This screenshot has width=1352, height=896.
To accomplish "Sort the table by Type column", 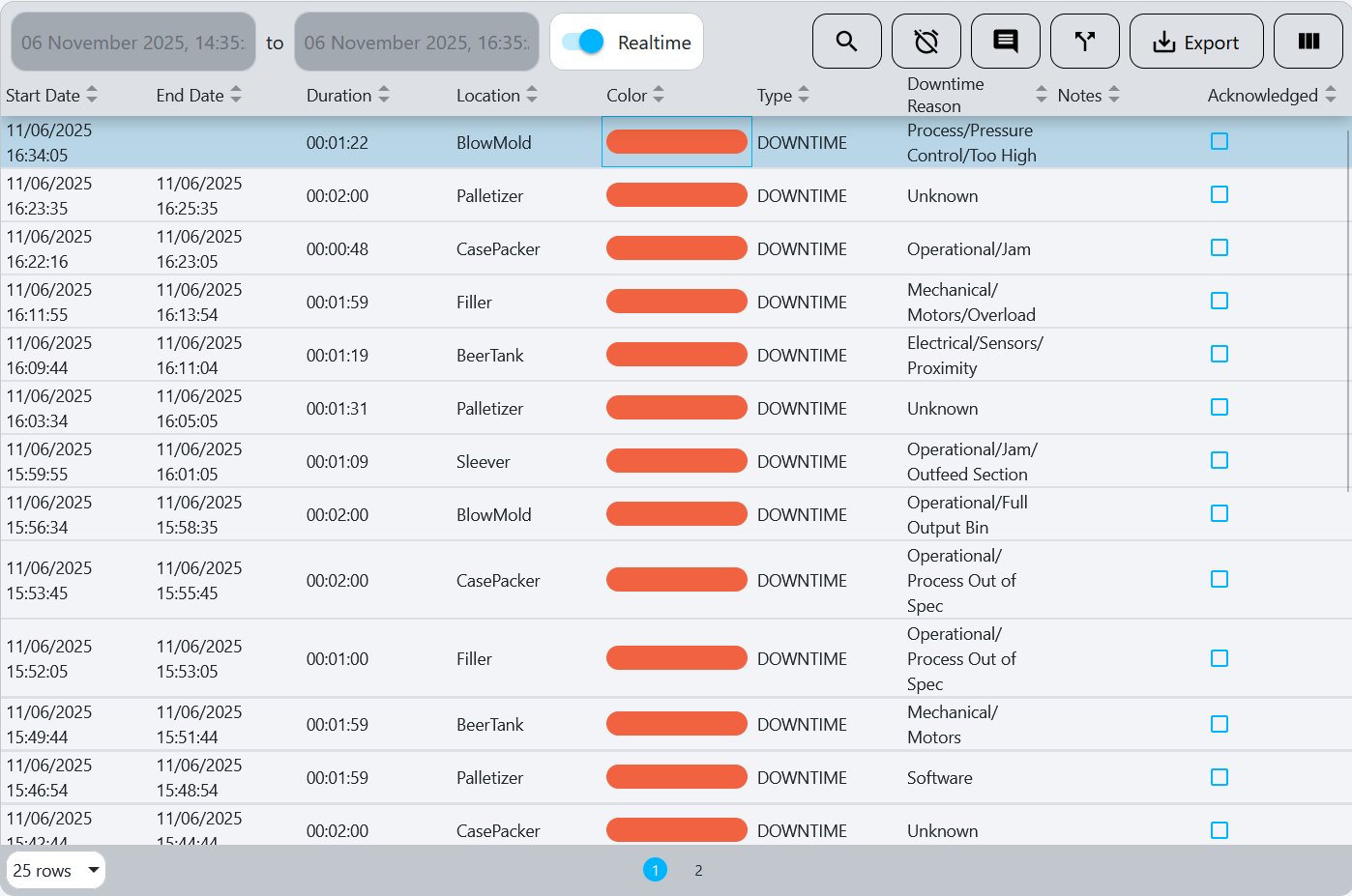I will point(804,95).
